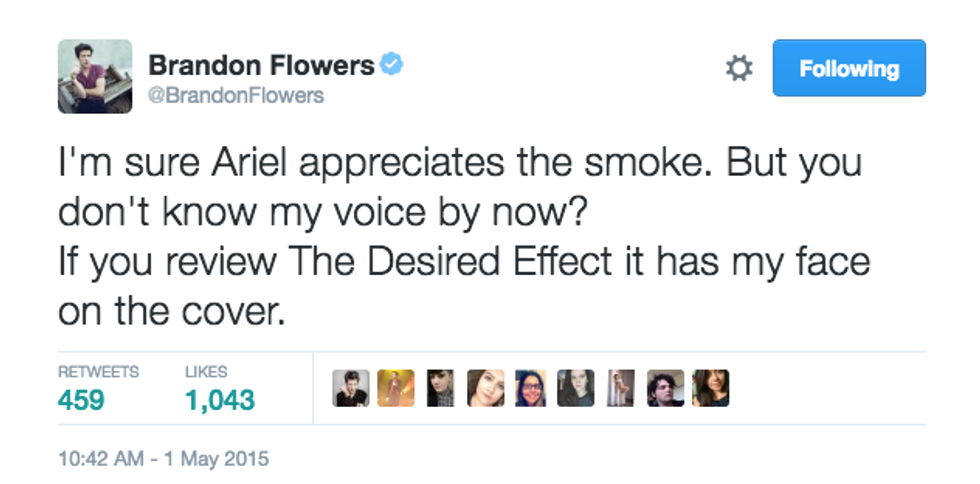
Task: Click the liker avatar wearing glasses
Action: tap(531, 388)
